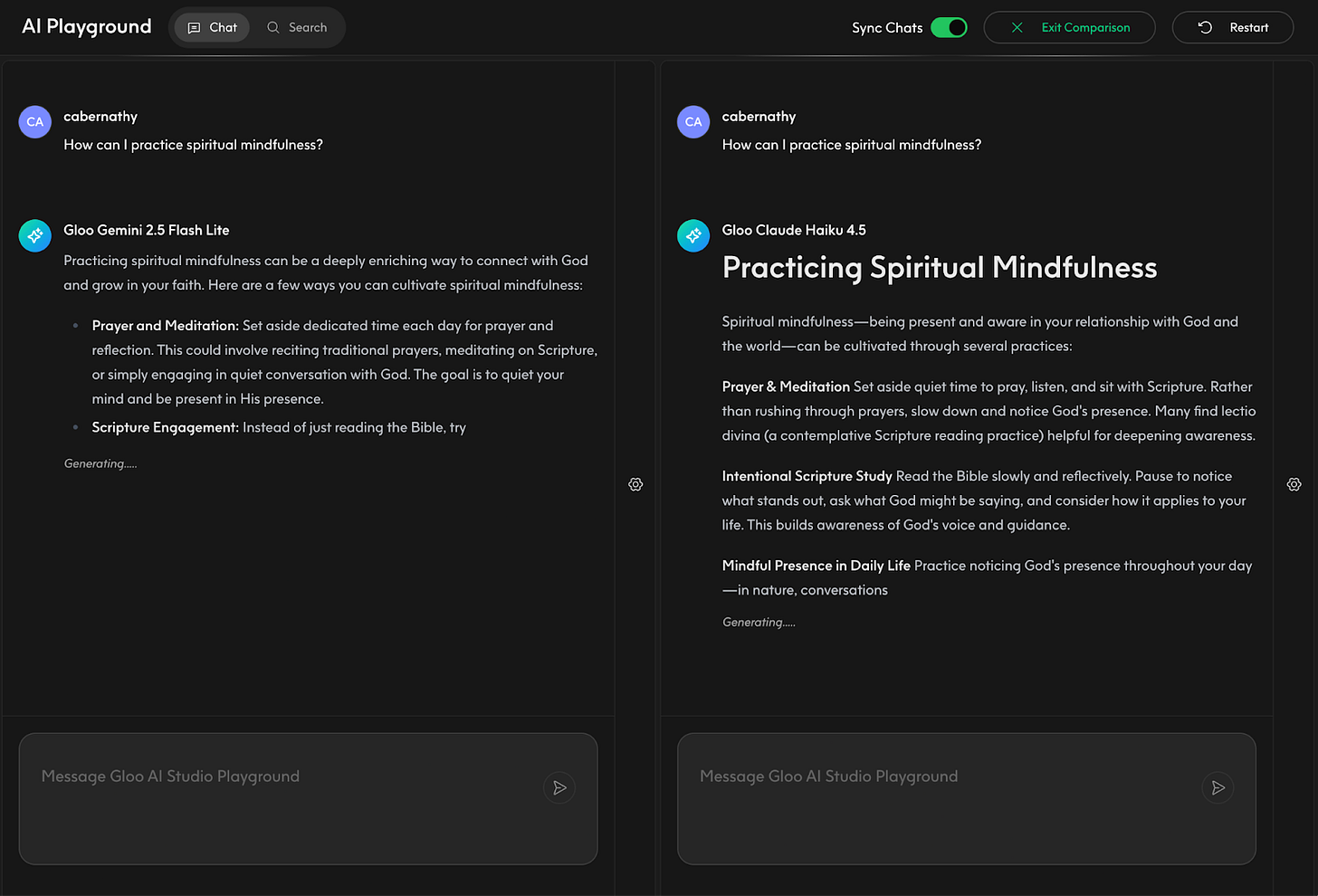Open settings gear for Gemini chat panel
The width and height of the screenshot is (1318, 896).
tap(635, 484)
